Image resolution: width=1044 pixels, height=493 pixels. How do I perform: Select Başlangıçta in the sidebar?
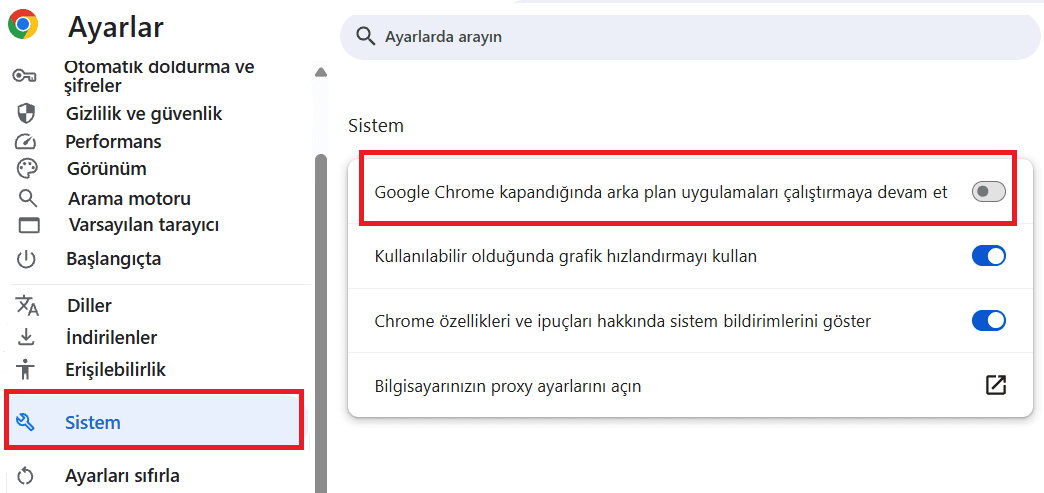click(113, 258)
